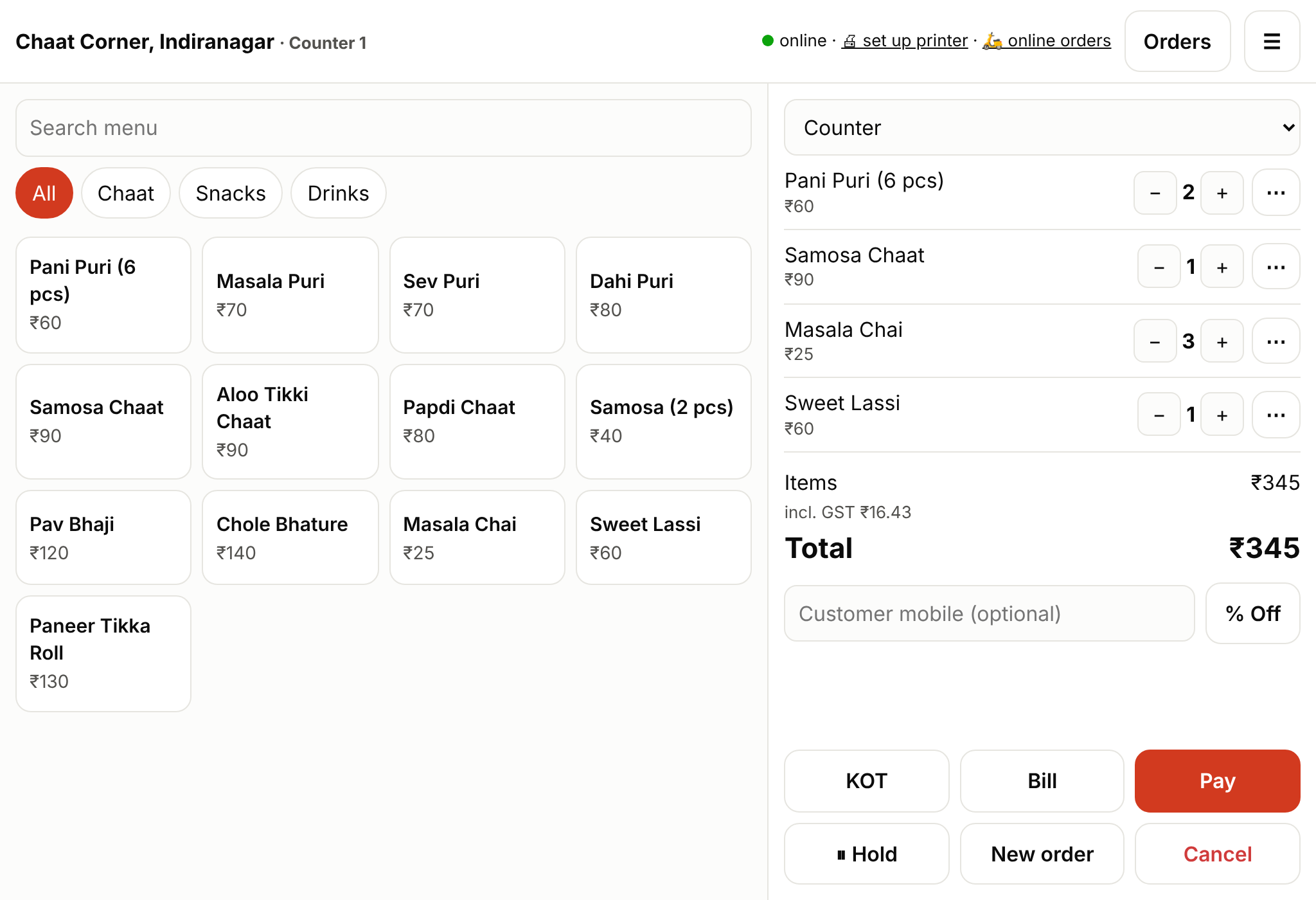Switch to the Snacks category filter
Screen dimensions: 1316x900
231,193
